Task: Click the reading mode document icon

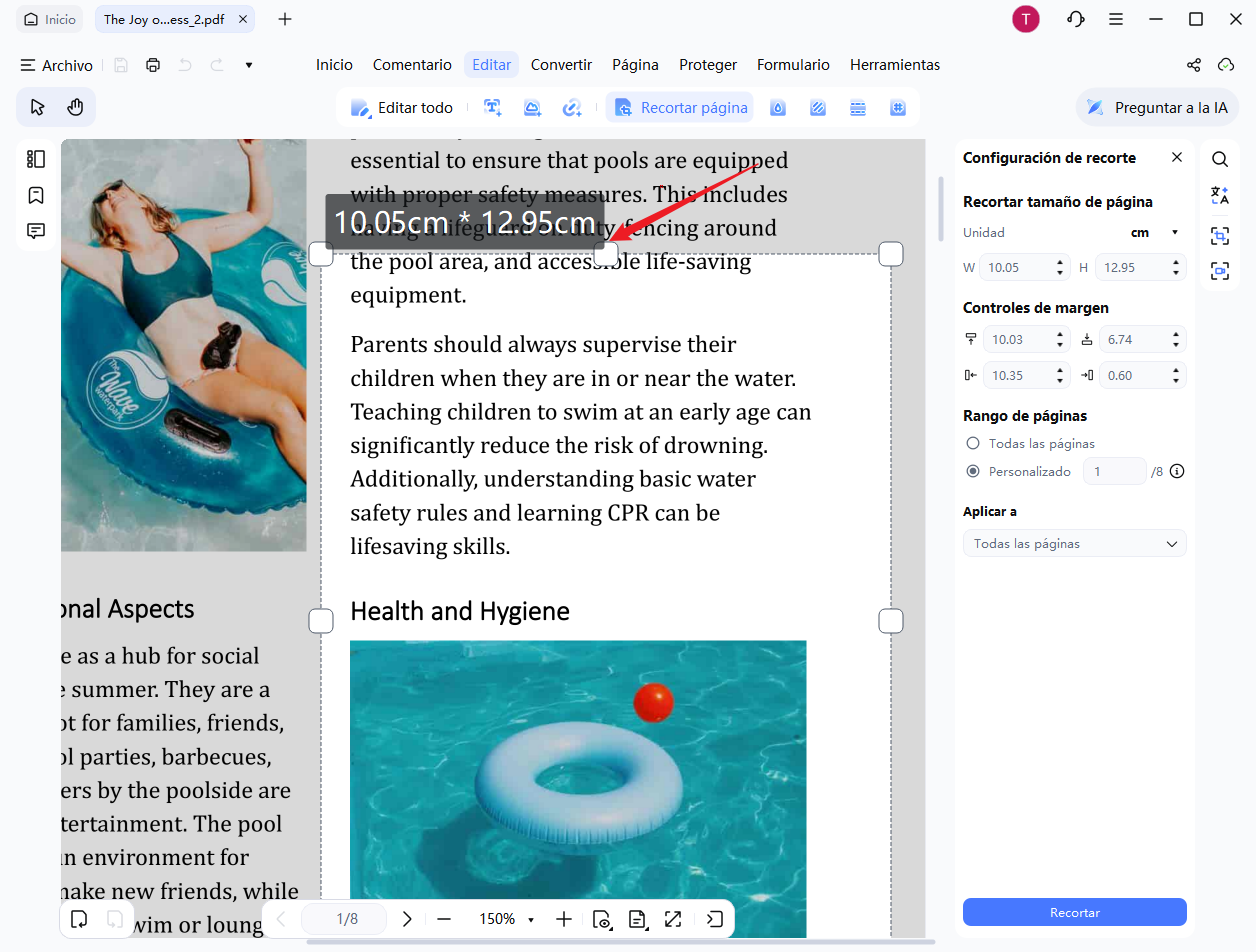Action: [x=637, y=919]
